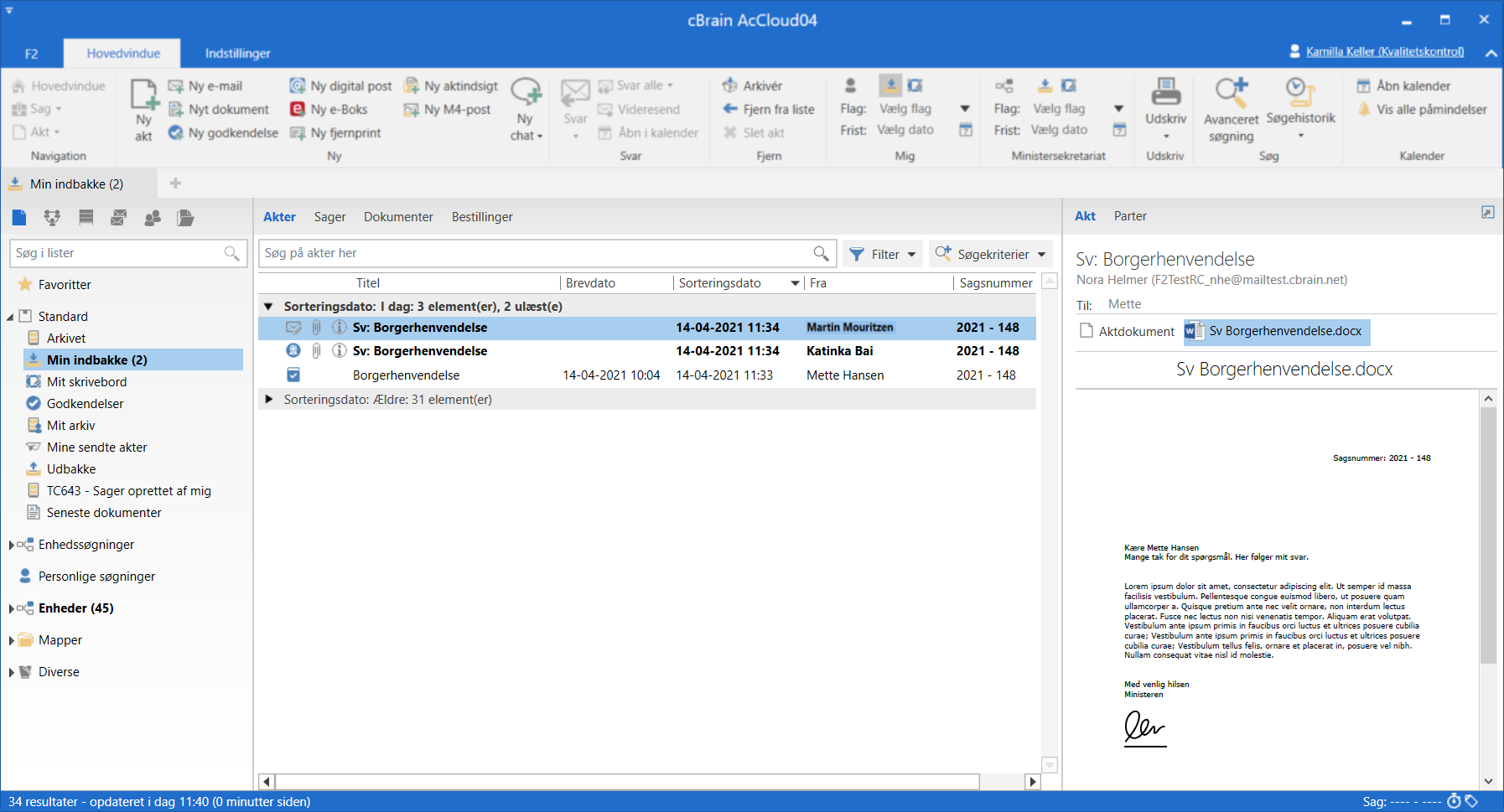This screenshot has height=812, width=1504.
Task: Click Åbn kalender
Action: (x=1403, y=85)
